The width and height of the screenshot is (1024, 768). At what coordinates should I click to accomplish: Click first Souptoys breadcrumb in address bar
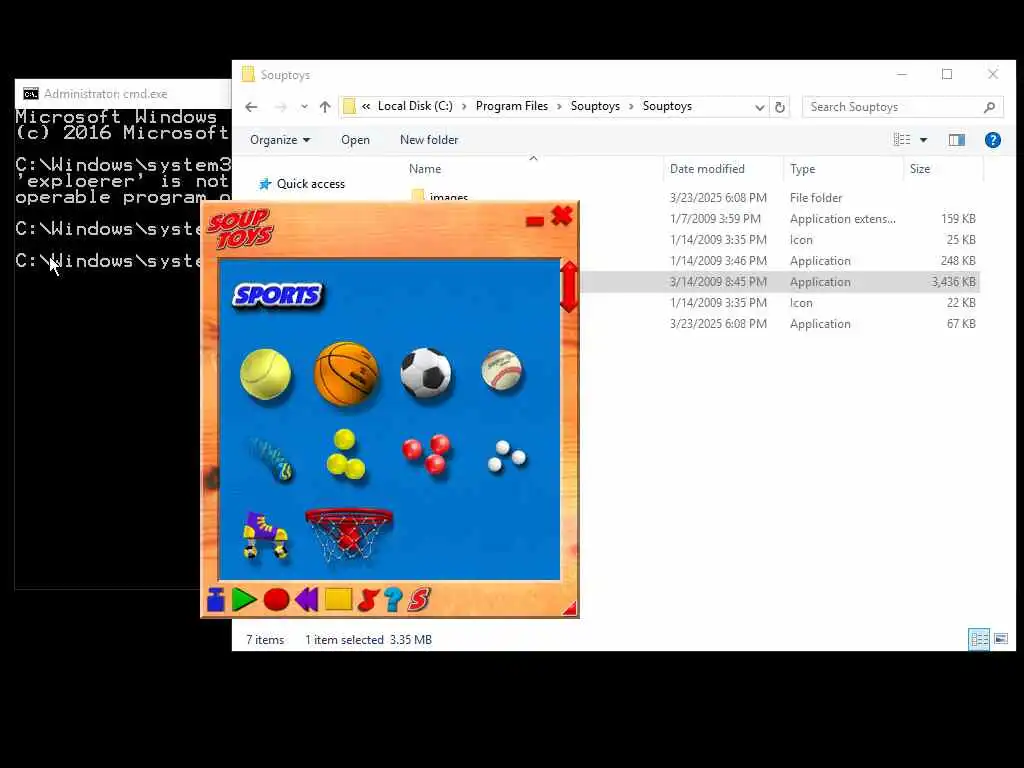click(595, 106)
